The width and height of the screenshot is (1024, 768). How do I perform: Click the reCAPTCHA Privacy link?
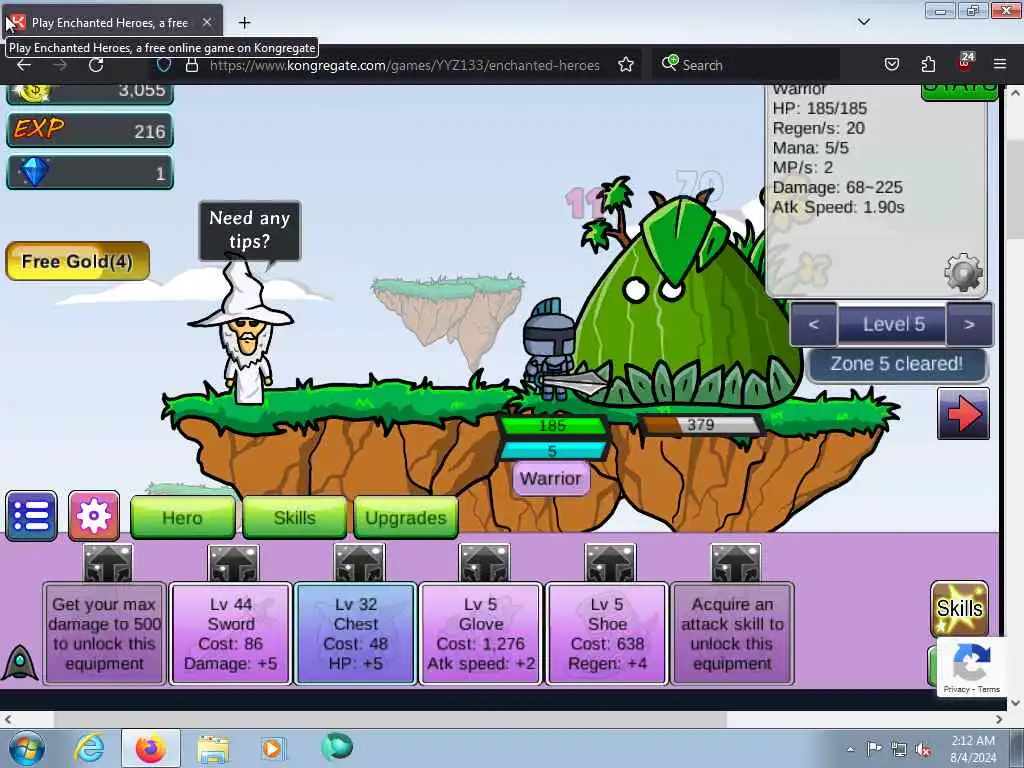pos(956,689)
